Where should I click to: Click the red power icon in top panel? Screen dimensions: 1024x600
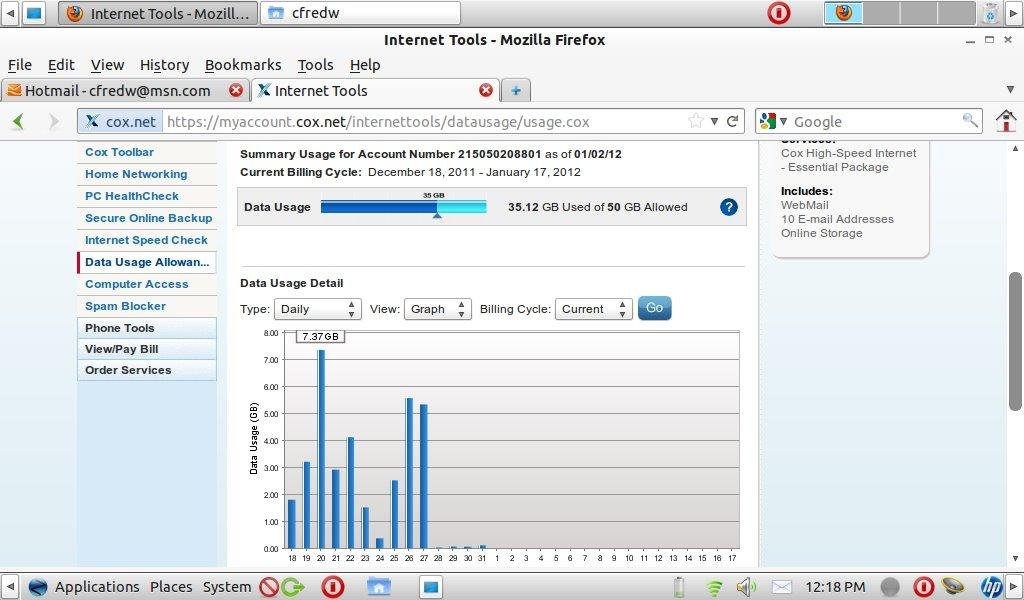pyautogui.click(x=778, y=13)
